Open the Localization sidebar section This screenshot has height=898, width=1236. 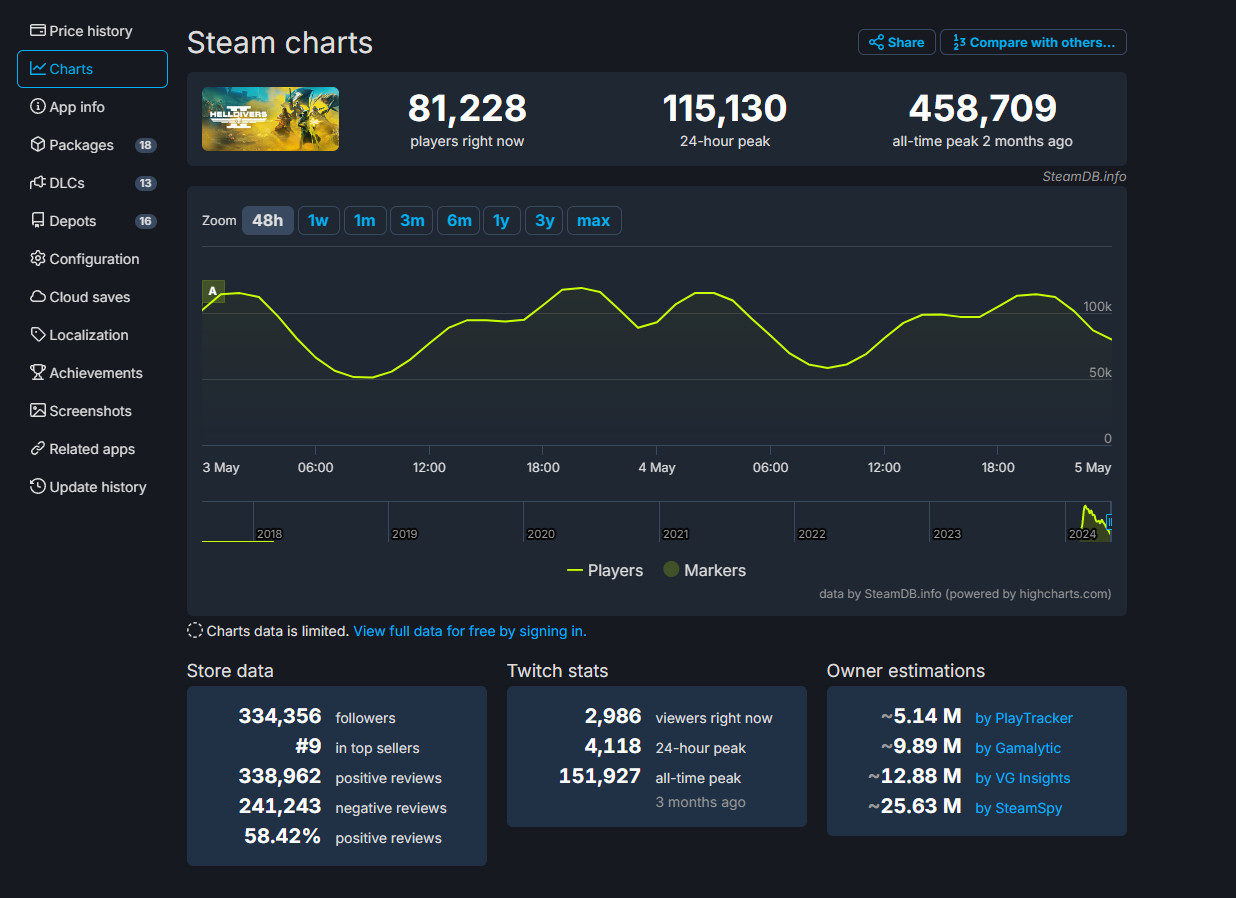coord(89,335)
